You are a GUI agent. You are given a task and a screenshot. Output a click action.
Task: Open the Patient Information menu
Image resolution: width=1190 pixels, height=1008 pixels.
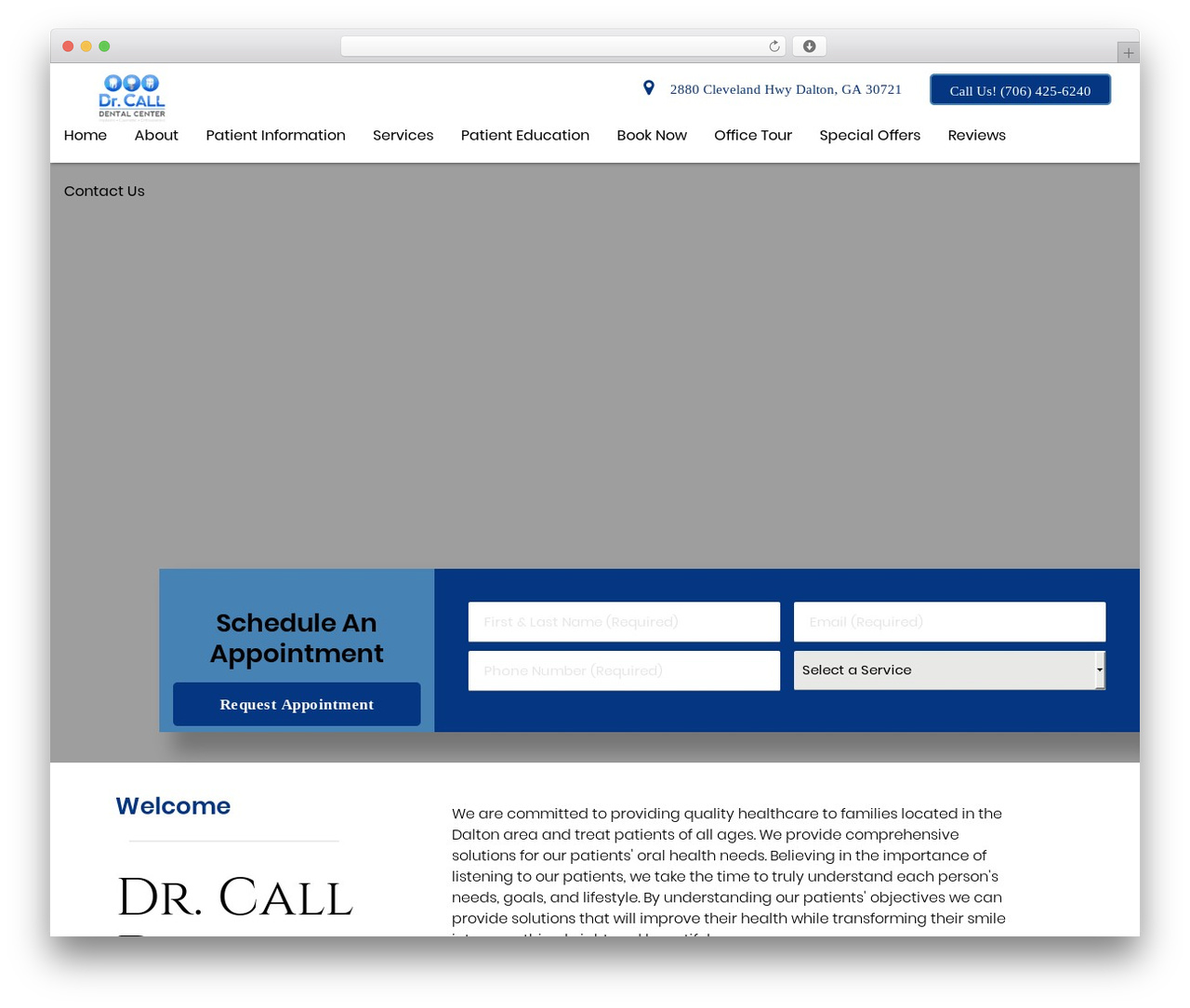coord(275,136)
